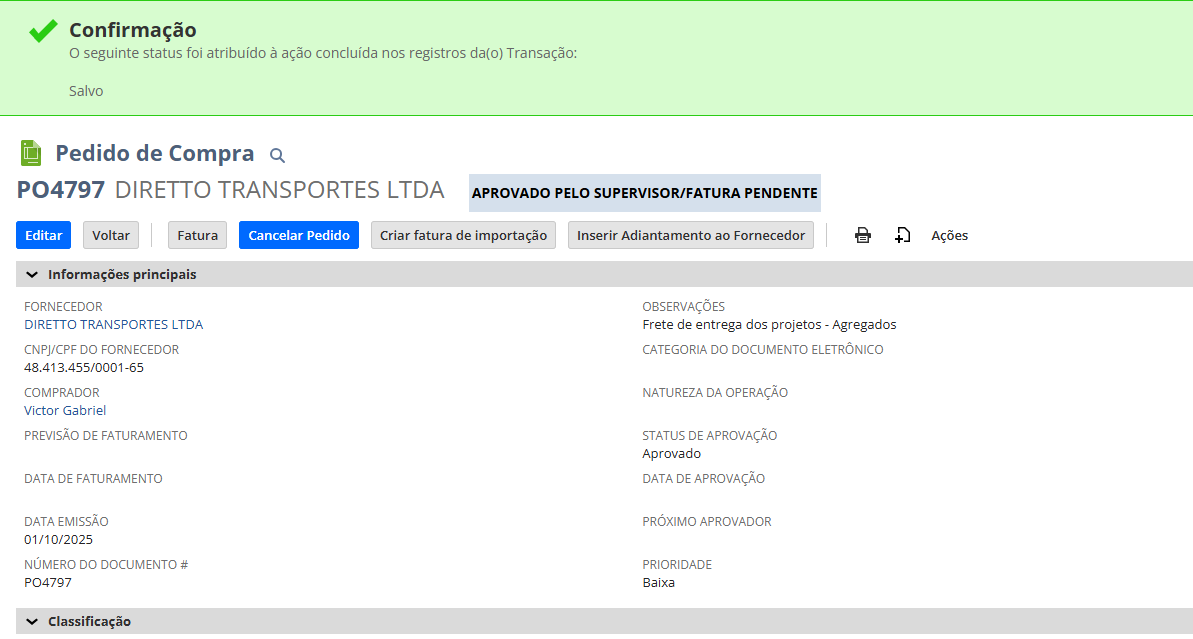This screenshot has width=1193, height=639.
Task: Open the Victor Gabriel buyer link
Action: pyautogui.click(x=65, y=411)
